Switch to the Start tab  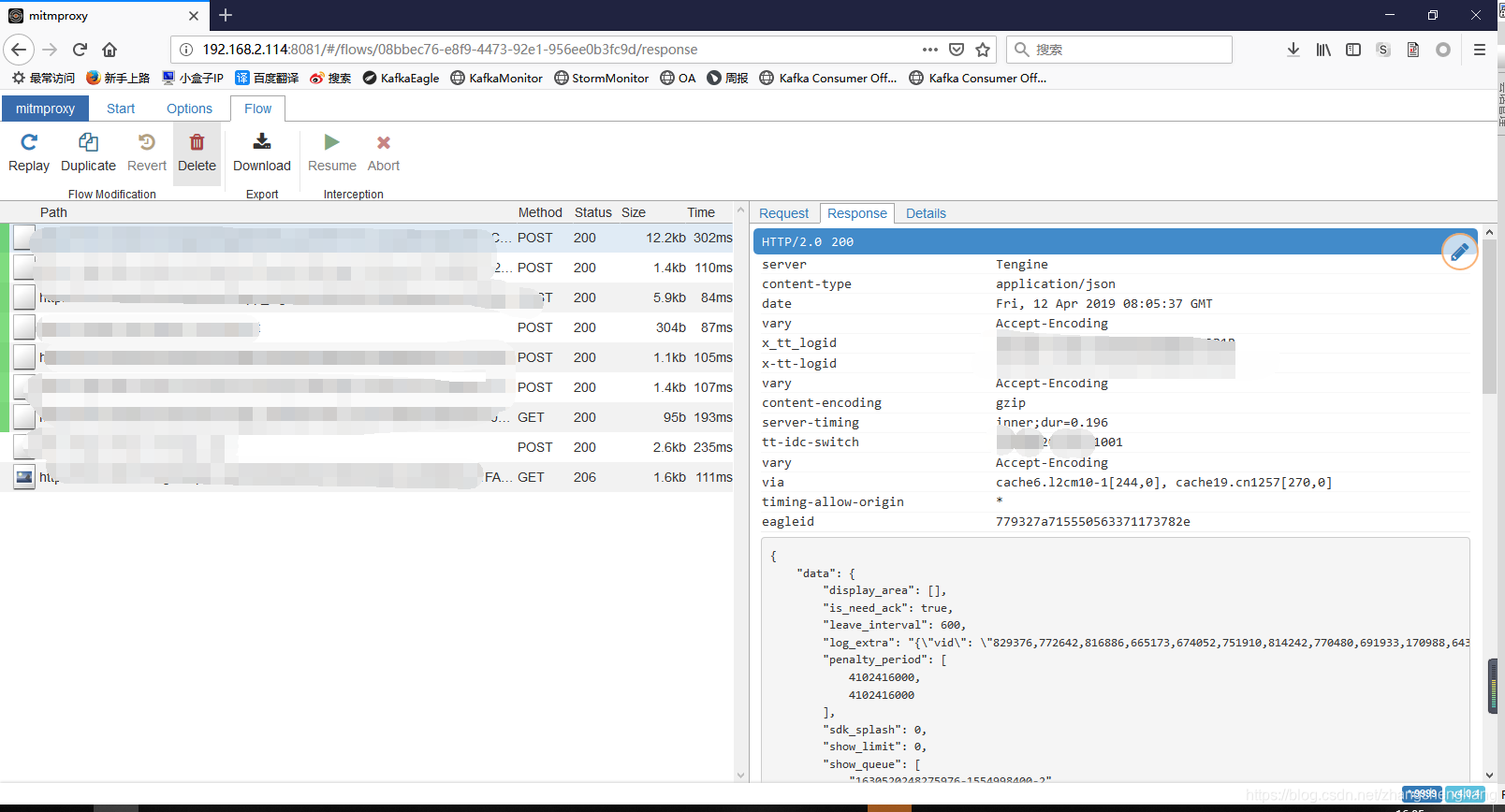tap(121, 109)
